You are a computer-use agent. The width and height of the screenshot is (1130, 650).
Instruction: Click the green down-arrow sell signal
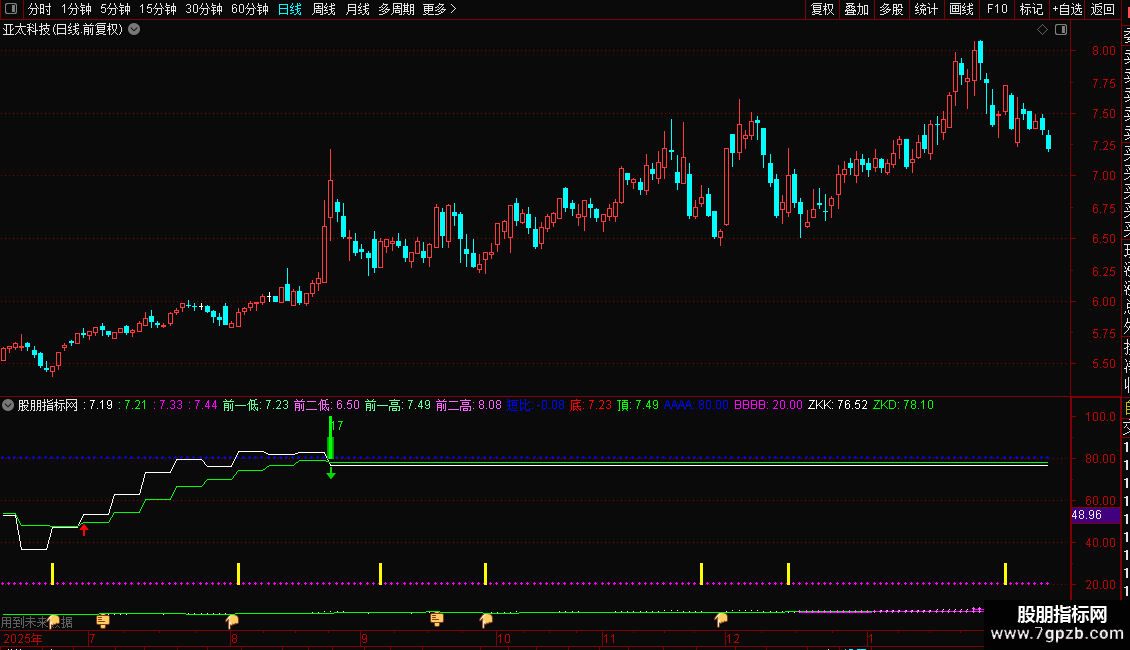[x=331, y=473]
